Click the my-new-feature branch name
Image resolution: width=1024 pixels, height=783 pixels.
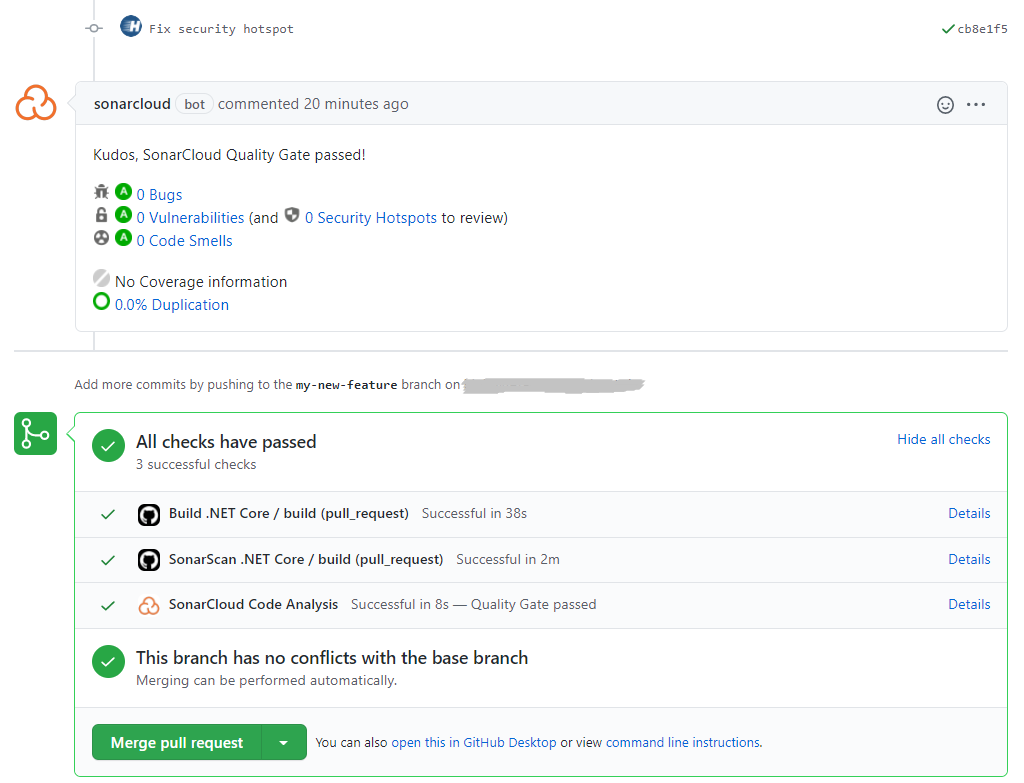point(346,385)
